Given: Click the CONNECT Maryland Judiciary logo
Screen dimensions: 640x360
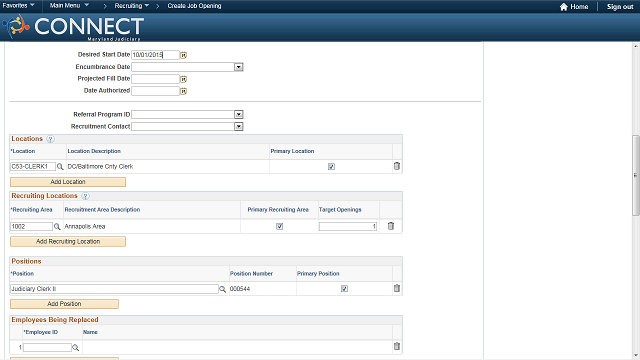Looking at the screenshot, I should point(73,28).
